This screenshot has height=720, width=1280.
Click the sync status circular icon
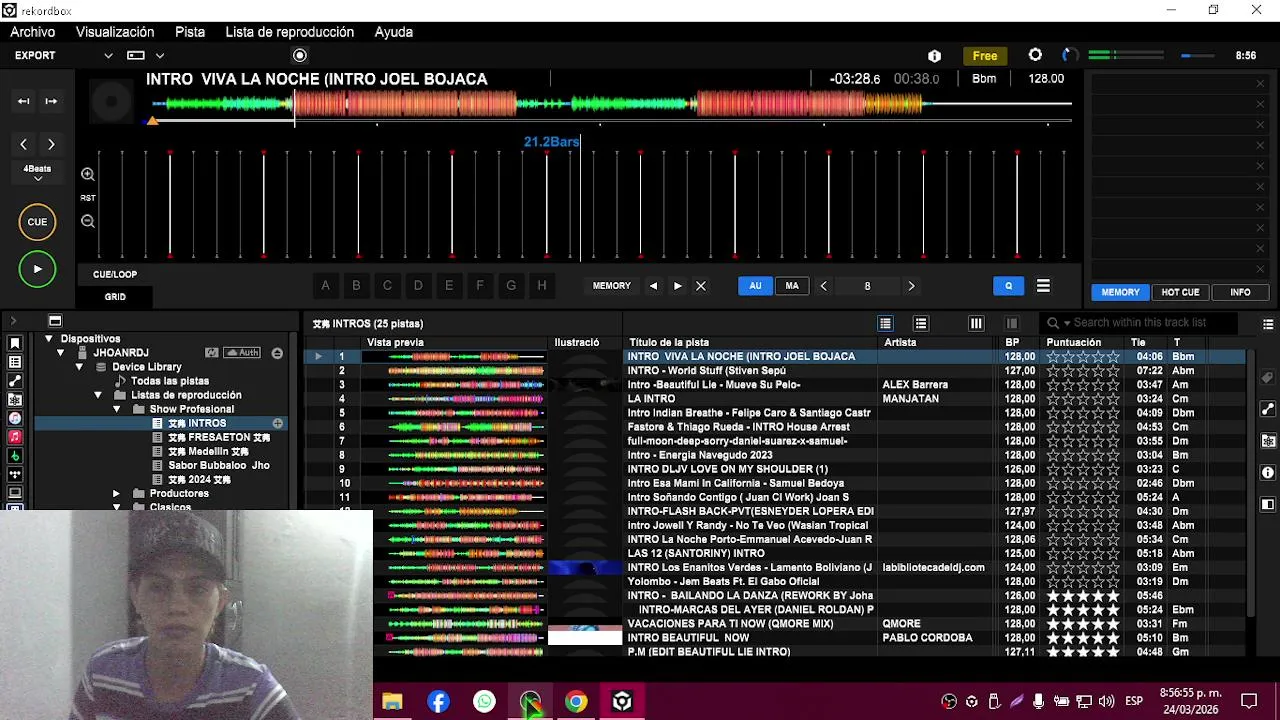1069,55
